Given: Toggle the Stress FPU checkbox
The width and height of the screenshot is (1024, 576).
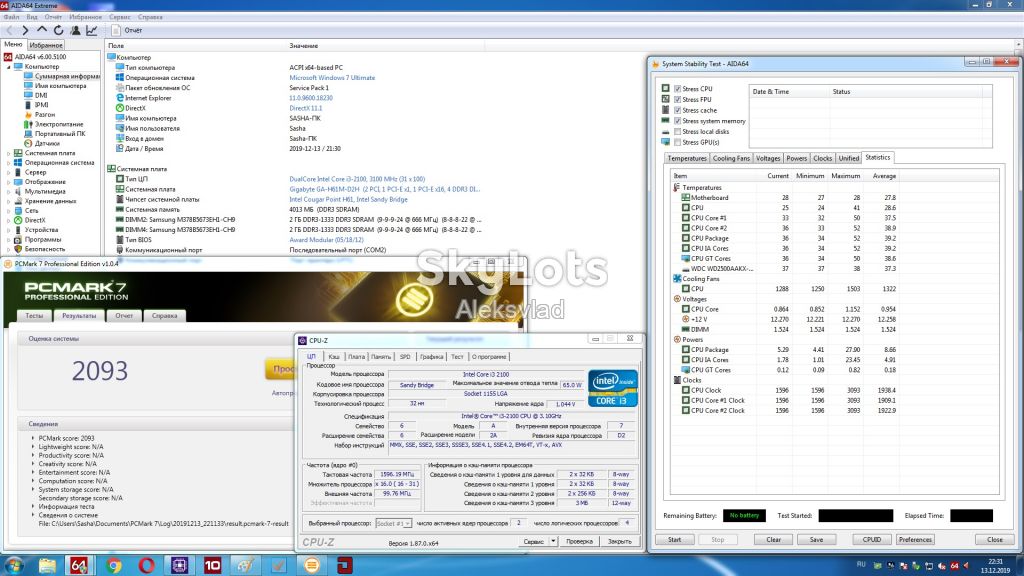Looking at the screenshot, I should click(678, 99).
